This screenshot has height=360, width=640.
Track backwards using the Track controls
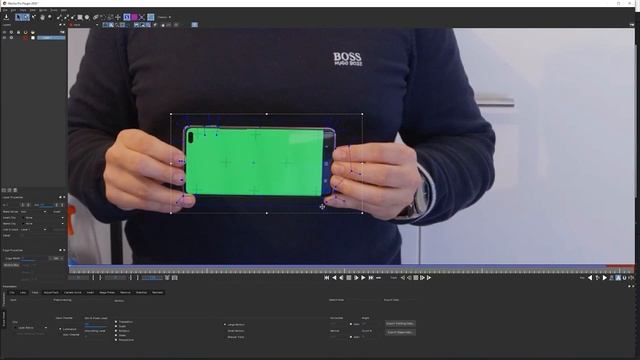403,278
